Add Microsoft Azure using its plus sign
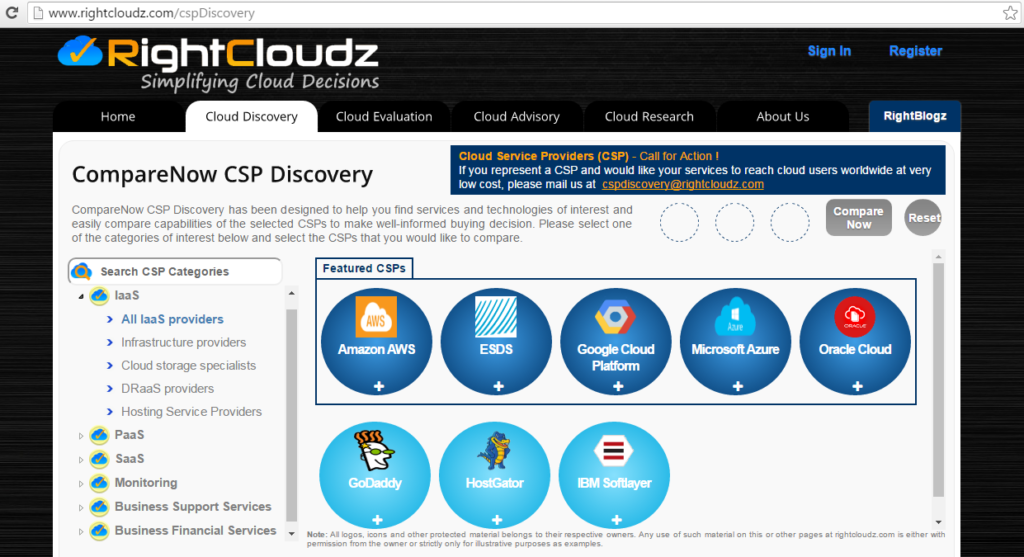The image size is (1024, 557). (737, 387)
